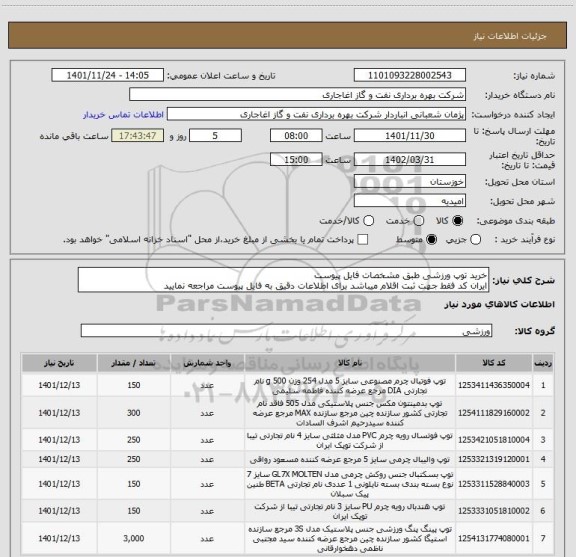Image resolution: width=576 pixels, height=557 pixels.
Task: Click the request creator name field
Action: [x=316, y=114]
